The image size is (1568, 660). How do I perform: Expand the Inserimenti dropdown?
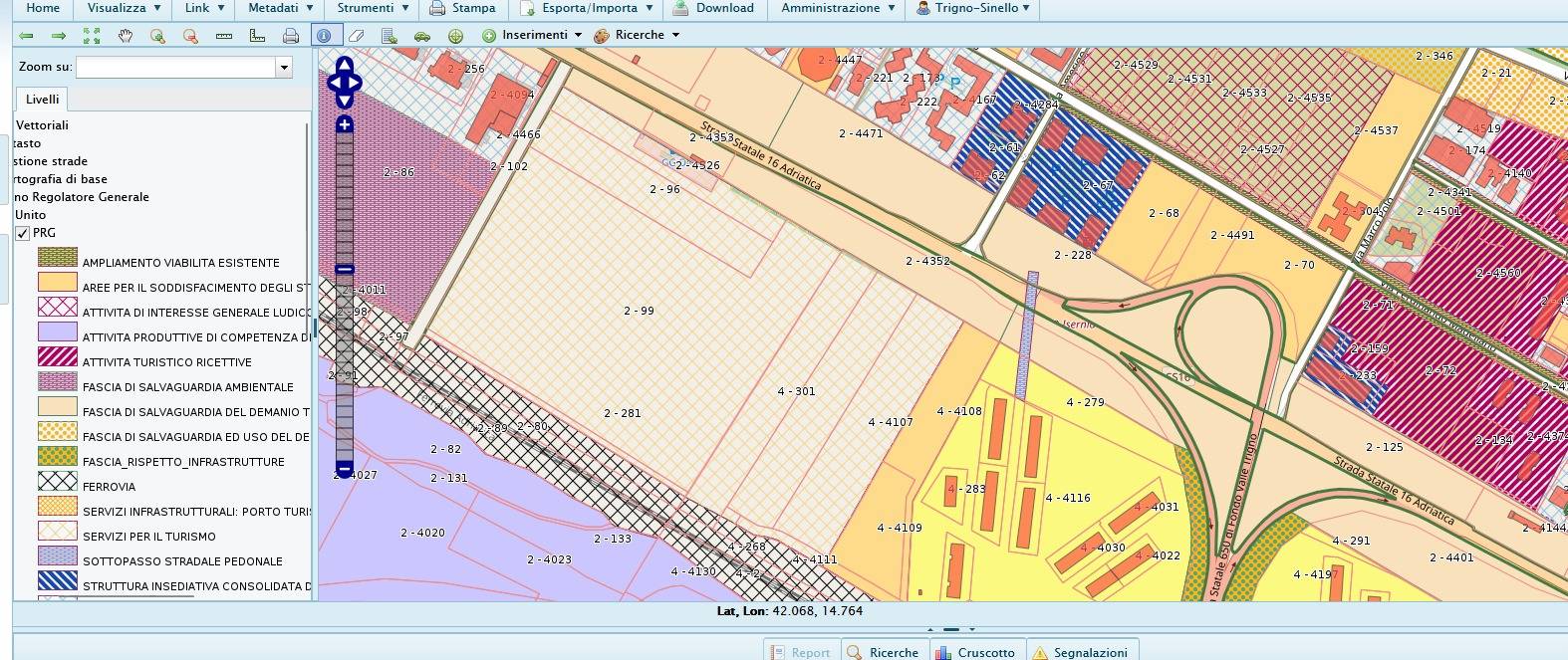click(532, 35)
